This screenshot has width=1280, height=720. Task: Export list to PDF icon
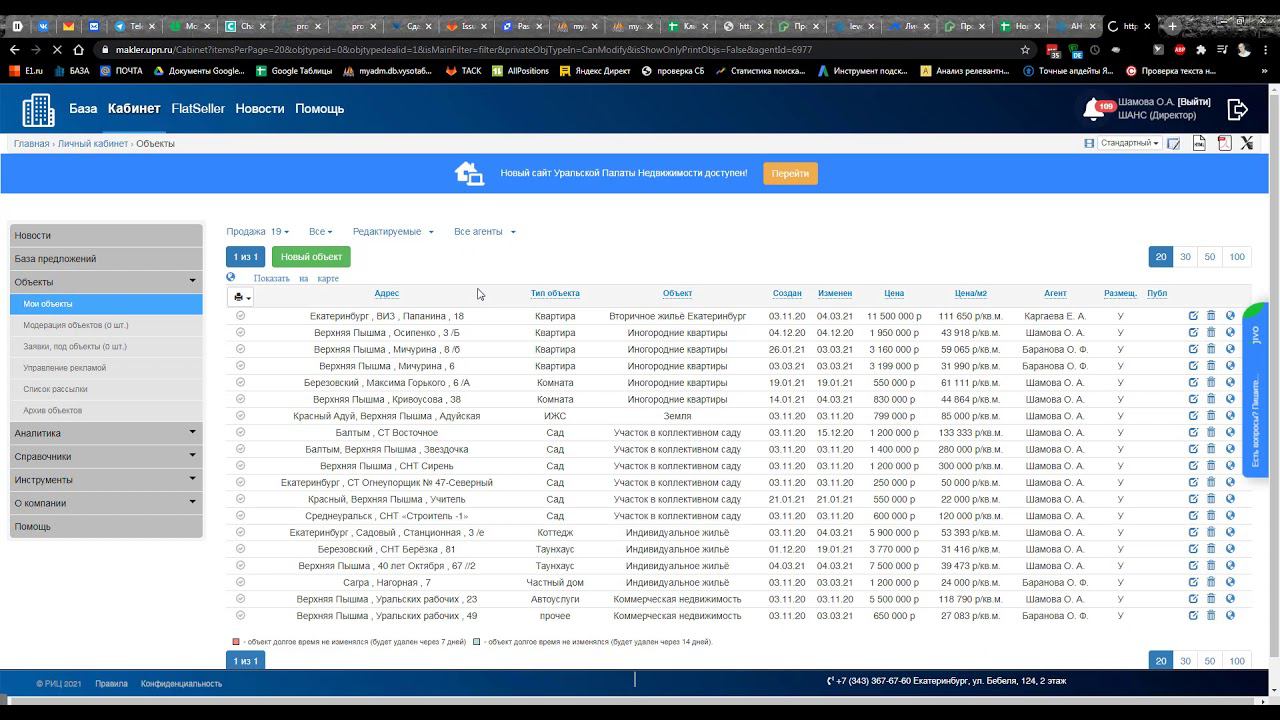click(1224, 144)
